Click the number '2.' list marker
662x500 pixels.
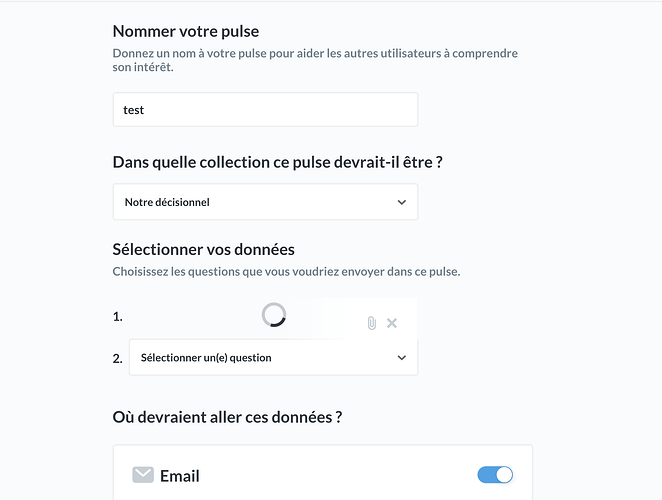point(117,359)
